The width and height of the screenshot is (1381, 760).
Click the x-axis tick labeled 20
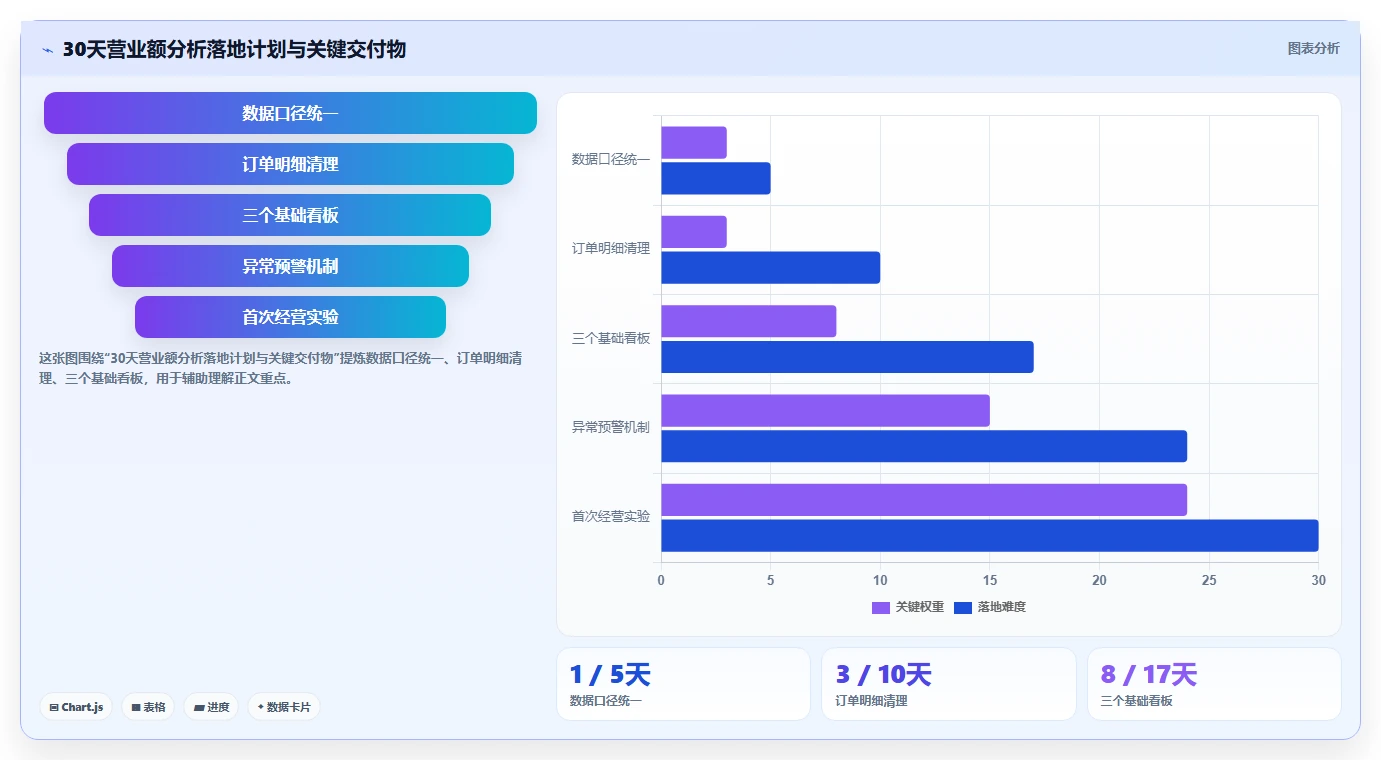[x=1099, y=580]
